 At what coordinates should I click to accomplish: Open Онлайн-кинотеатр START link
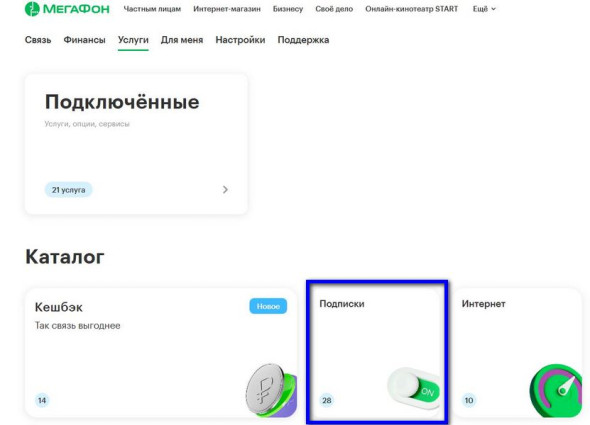tap(412, 9)
